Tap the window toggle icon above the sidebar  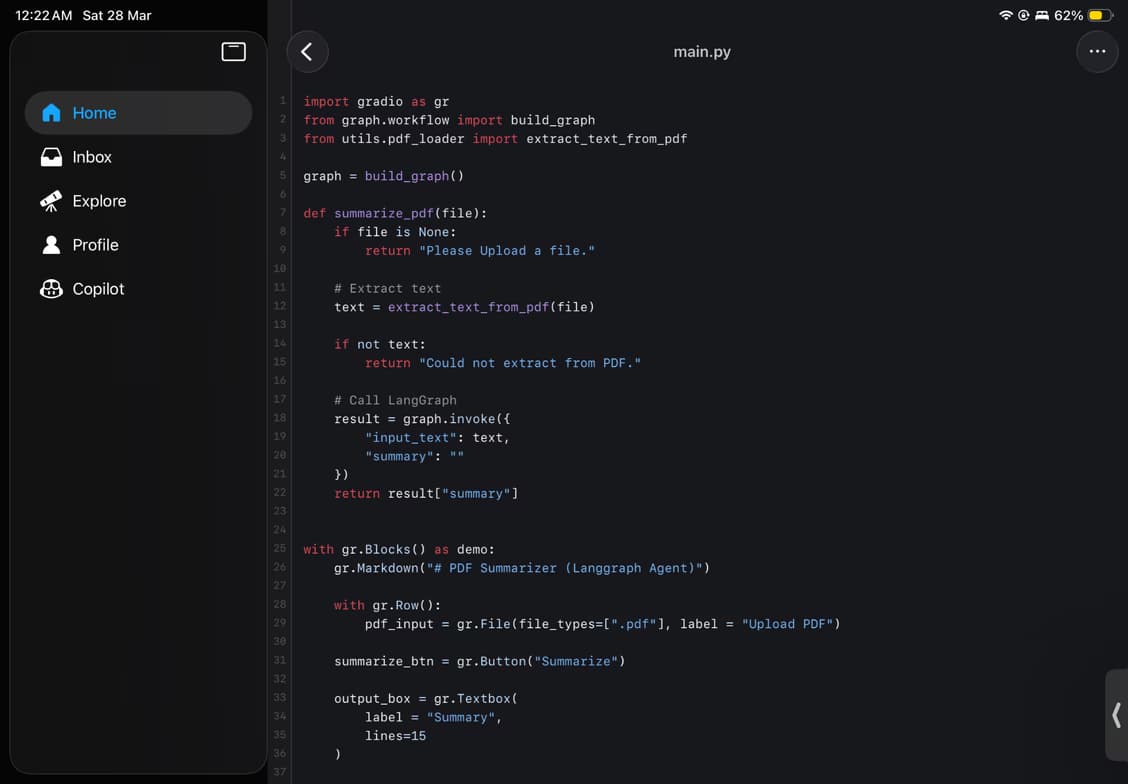[x=233, y=51]
